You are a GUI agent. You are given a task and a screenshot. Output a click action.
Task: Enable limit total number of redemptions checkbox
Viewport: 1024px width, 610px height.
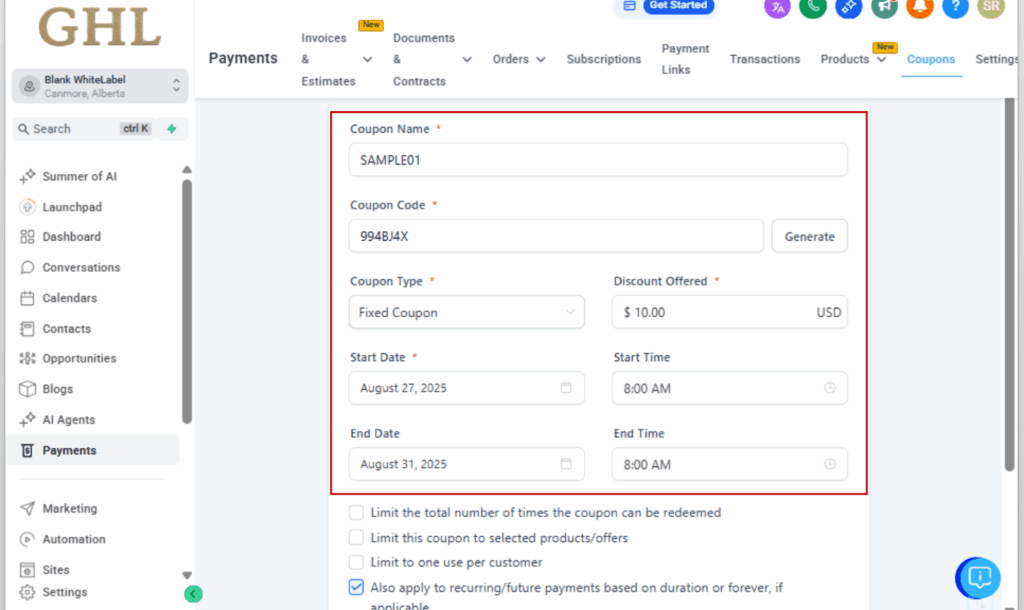[x=356, y=513]
